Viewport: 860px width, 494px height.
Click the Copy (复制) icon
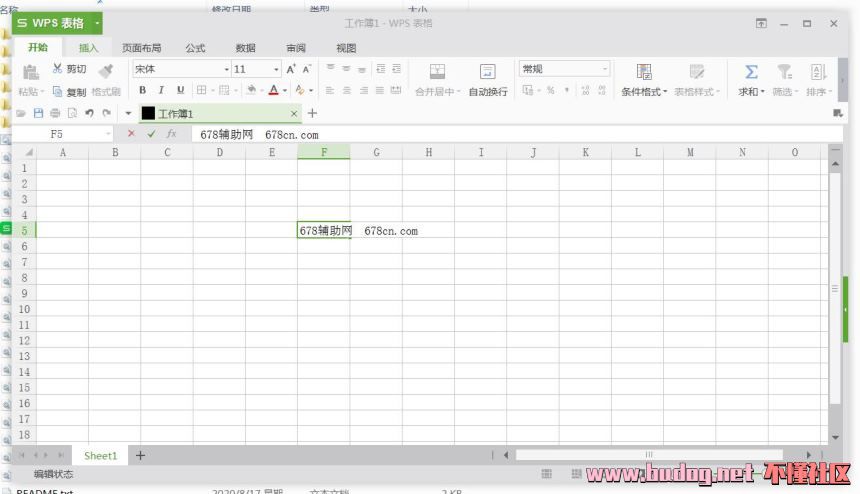(58, 92)
